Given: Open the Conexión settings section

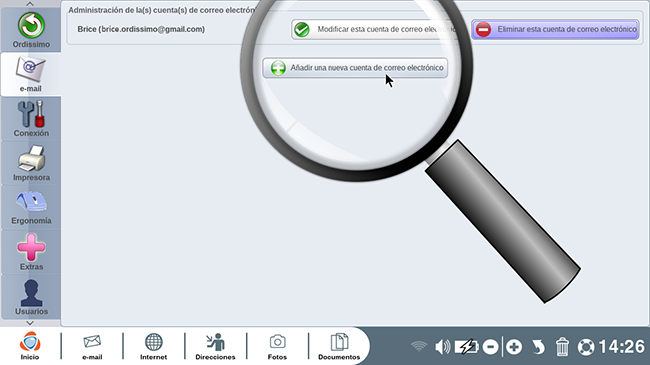Looking at the screenshot, I should pos(31,119).
